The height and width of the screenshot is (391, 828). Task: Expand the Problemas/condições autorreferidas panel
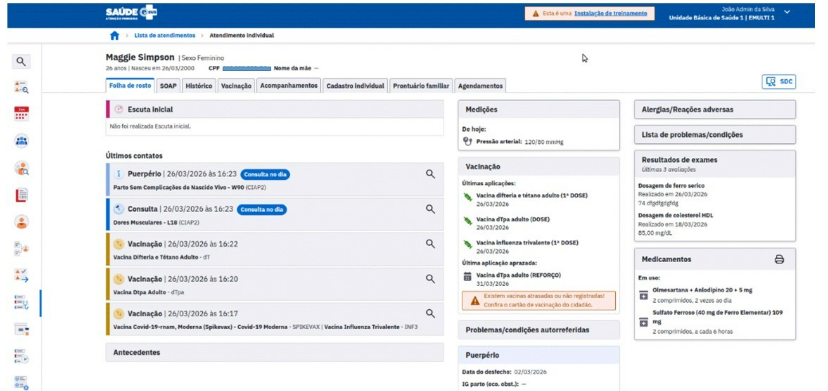(x=539, y=330)
